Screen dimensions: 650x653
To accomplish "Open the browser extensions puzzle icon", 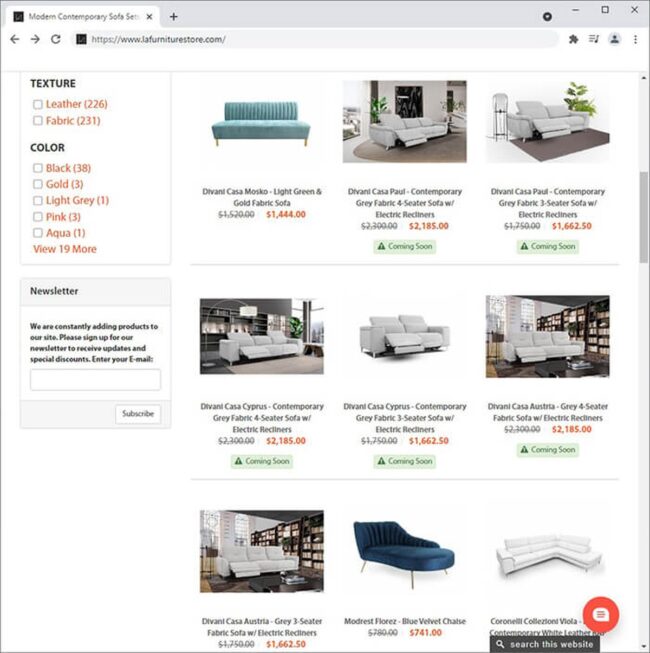I will [x=573, y=39].
